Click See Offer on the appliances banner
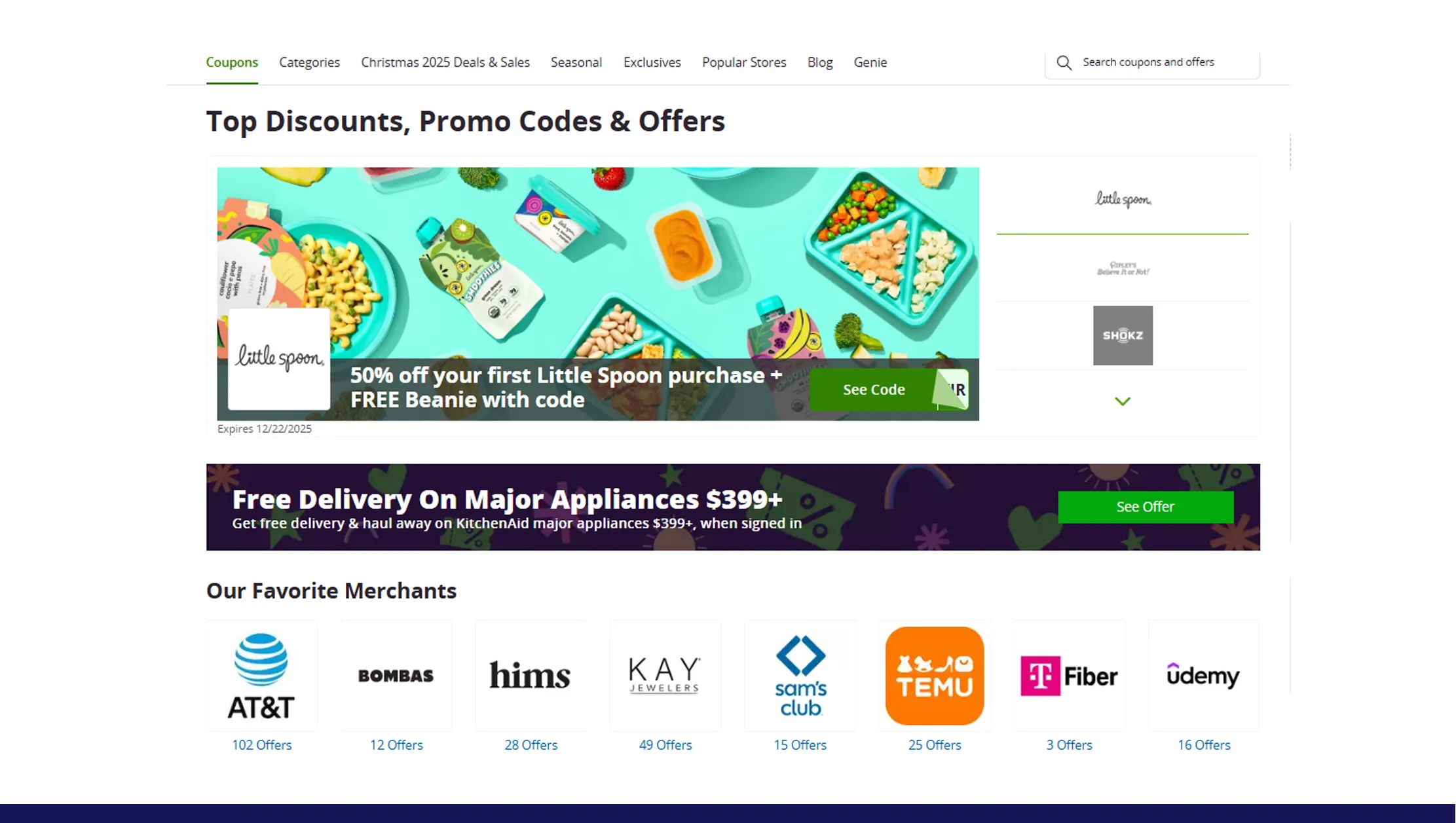The height and width of the screenshot is (823, 1456). (1146, 507)
